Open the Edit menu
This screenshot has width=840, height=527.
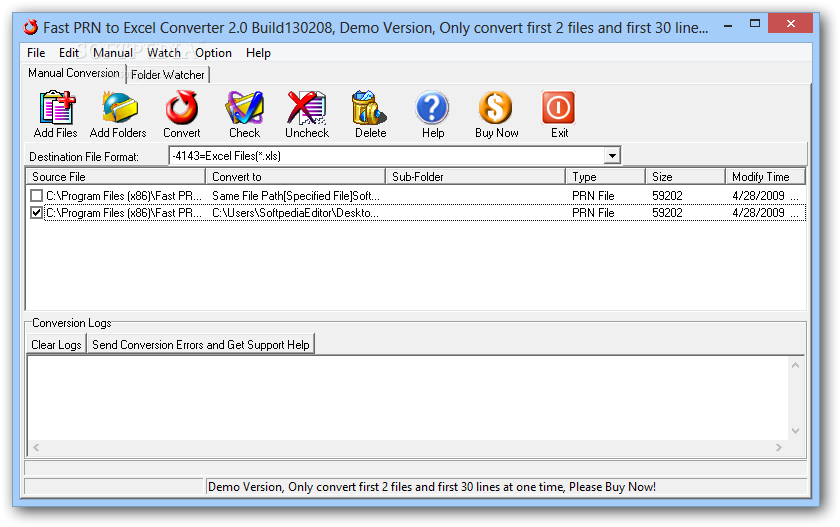click(69, 53)
